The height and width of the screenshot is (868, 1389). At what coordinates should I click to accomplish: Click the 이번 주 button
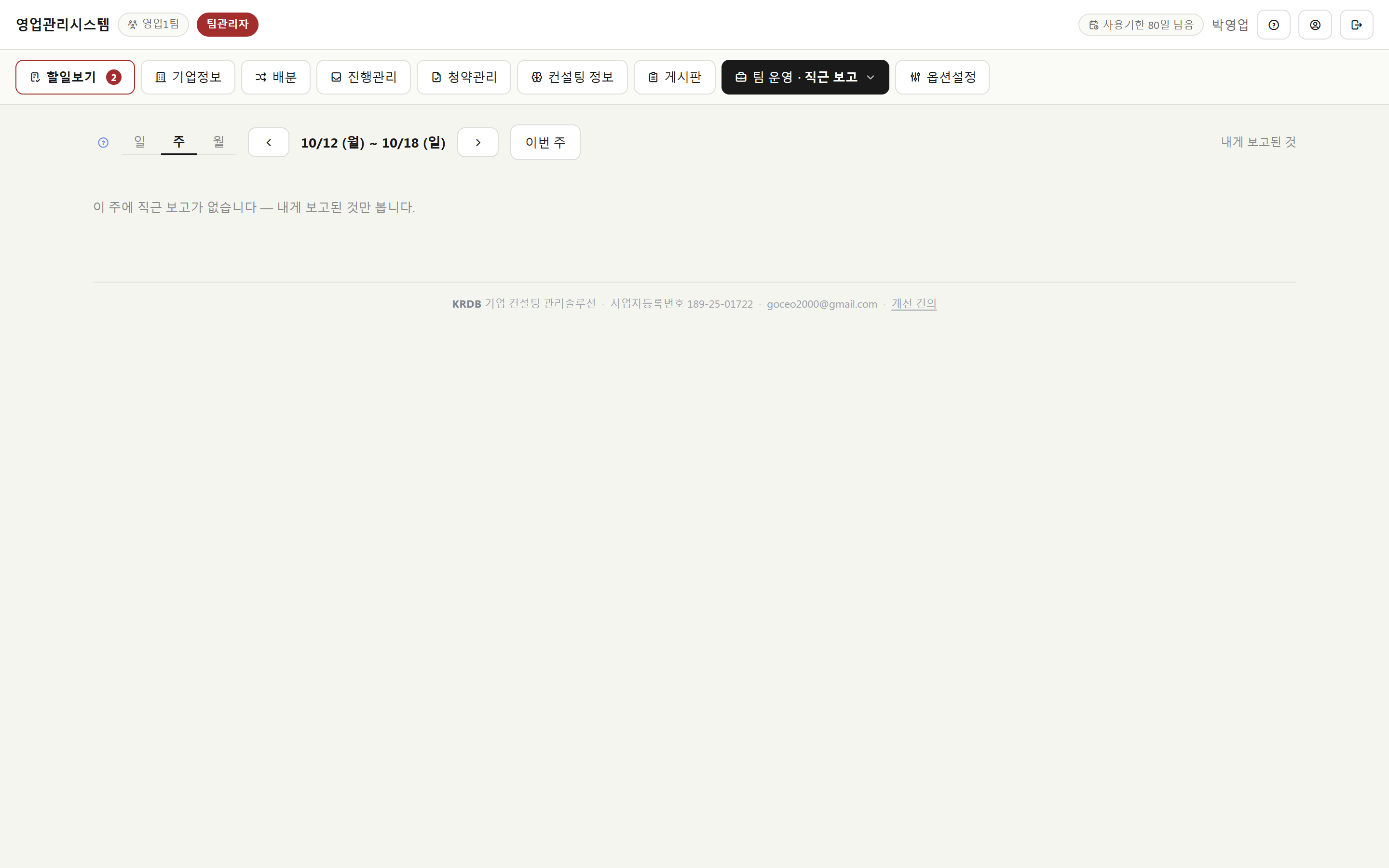545,142
